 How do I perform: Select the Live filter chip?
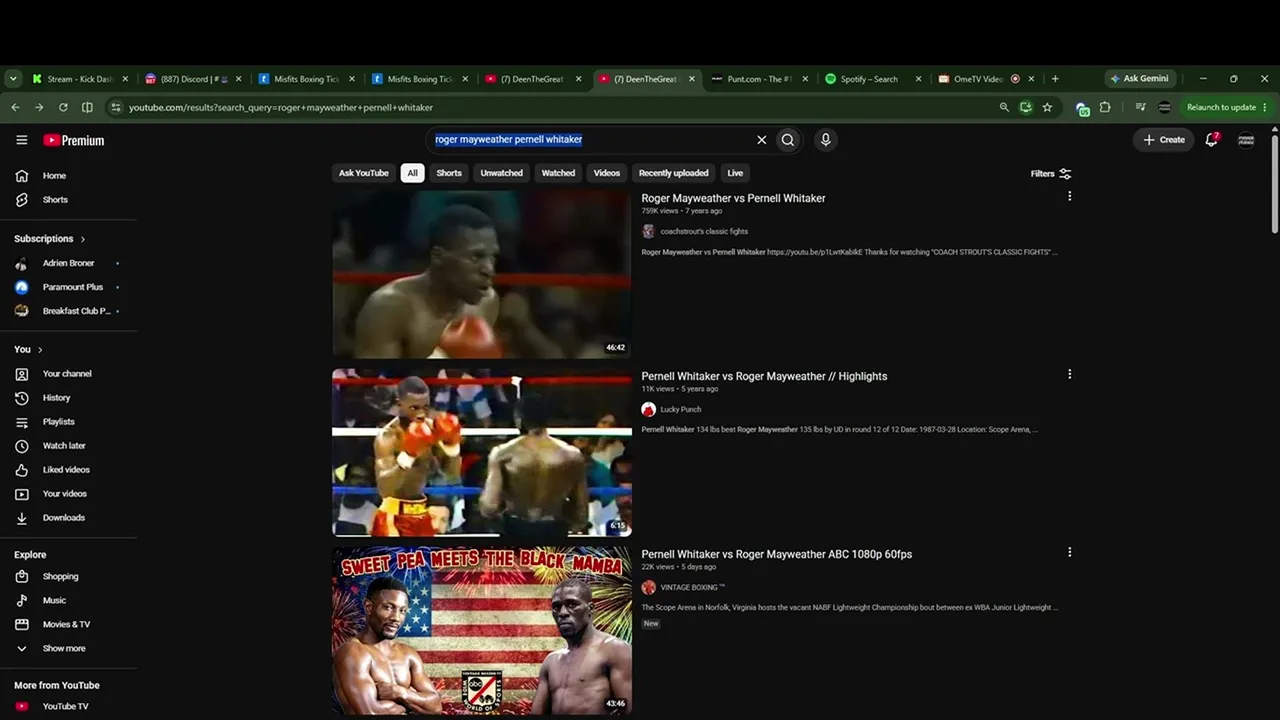pyautogui.click(x=735, y=173)
